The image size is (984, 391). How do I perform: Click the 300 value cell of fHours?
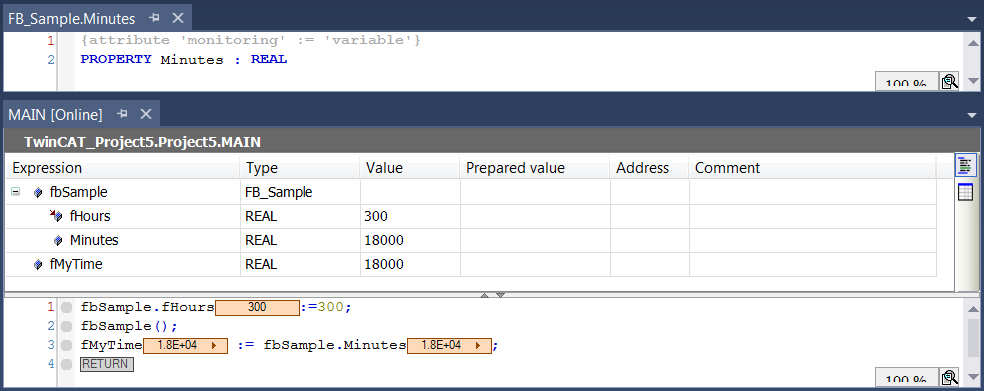(x=410, y=217)
